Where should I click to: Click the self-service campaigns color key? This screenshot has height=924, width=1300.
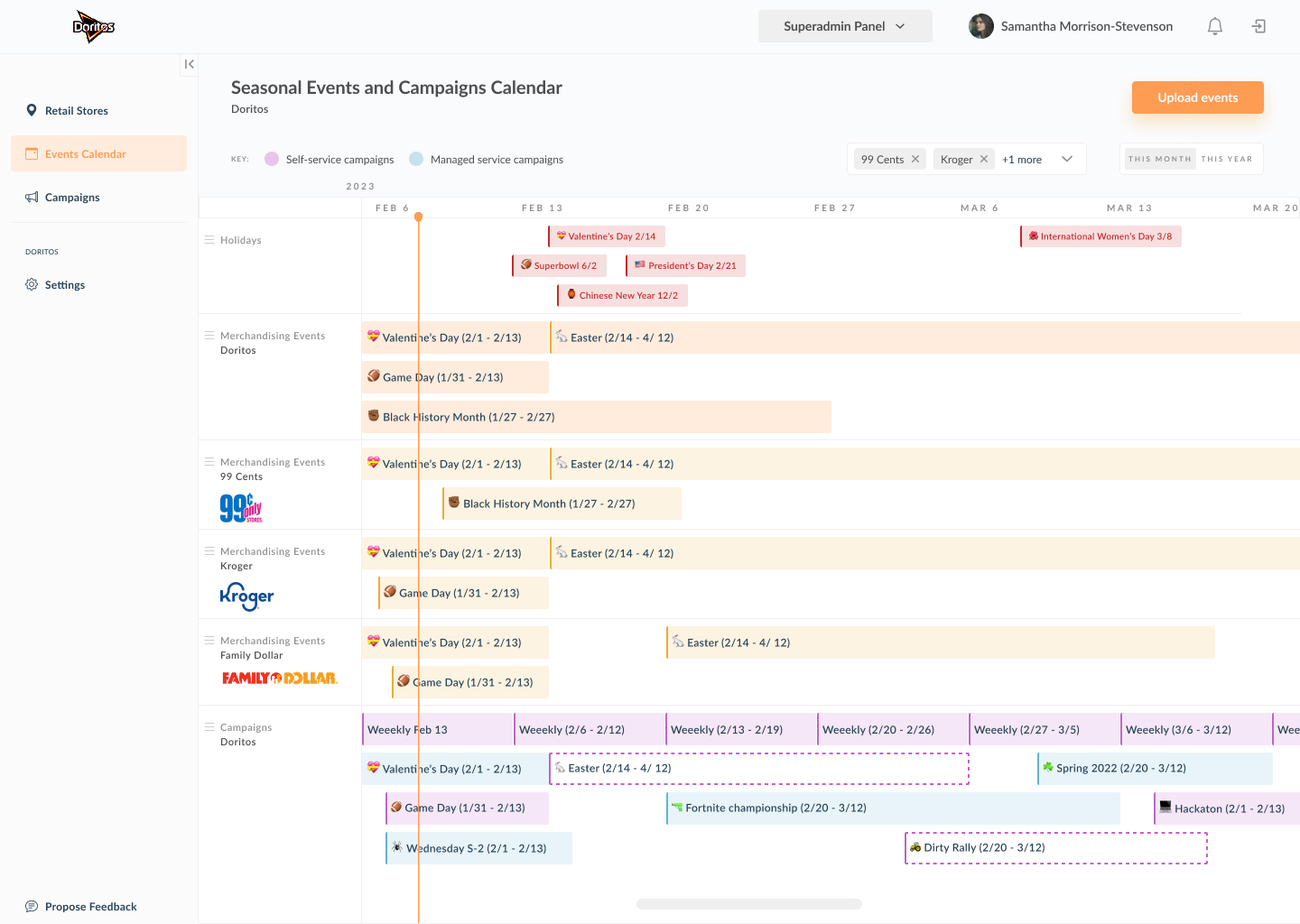pyautogui.click(x=272, y=159)
